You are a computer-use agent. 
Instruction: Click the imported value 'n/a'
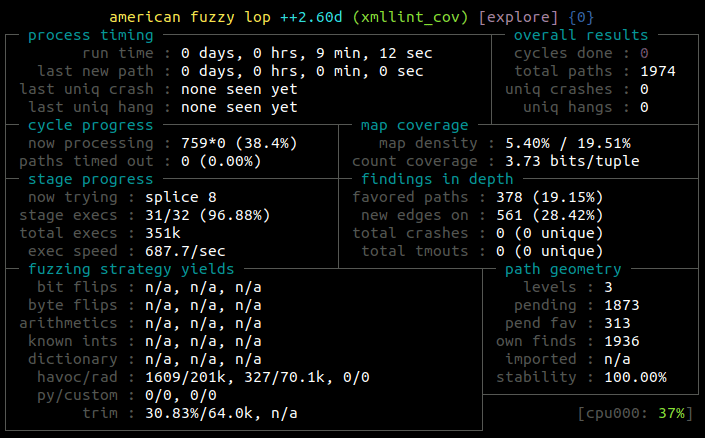[x=617, y=359]
